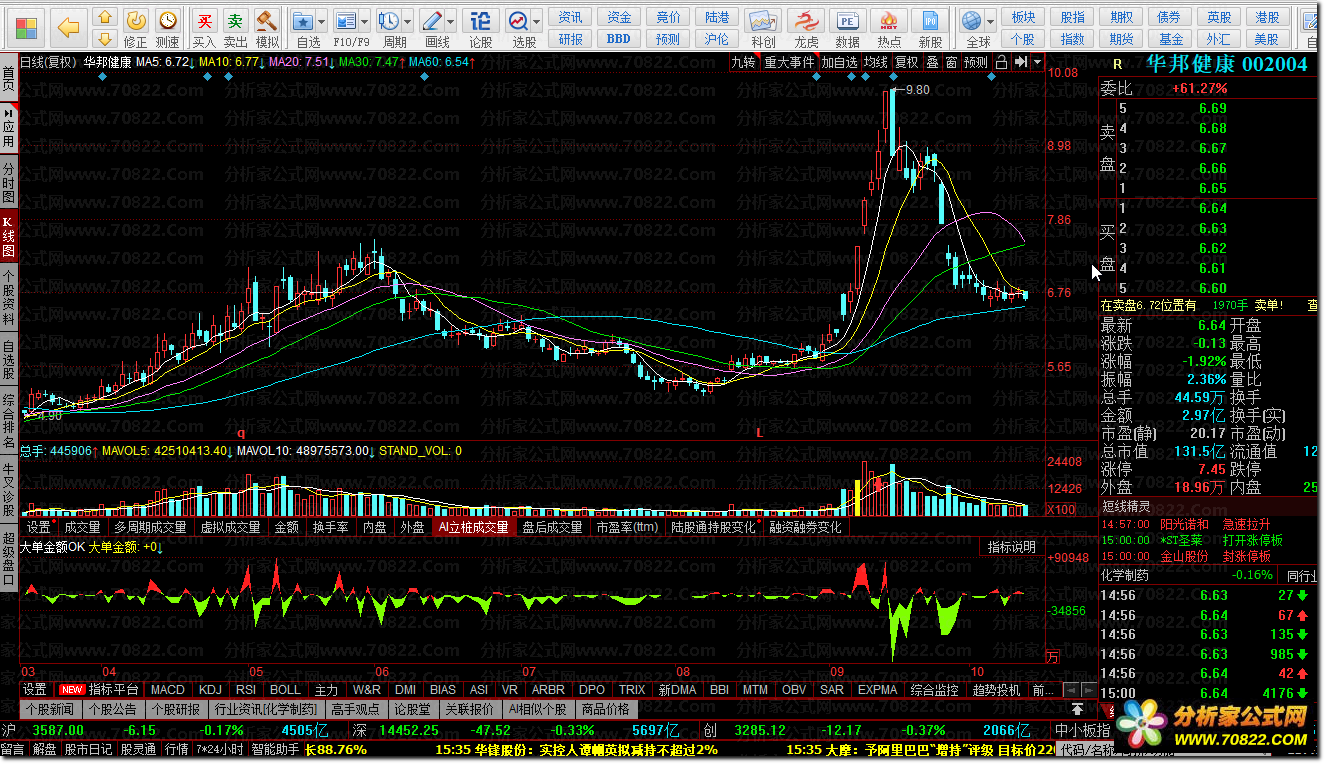Open the 测速 speed test clock icon

(x=167, y=21)
